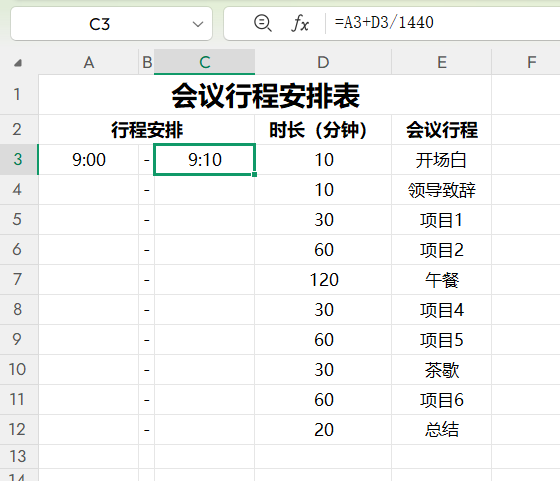This screenshot has width=560, height=481.
Task: Select row 2 header
Action: tap(19, 129)
